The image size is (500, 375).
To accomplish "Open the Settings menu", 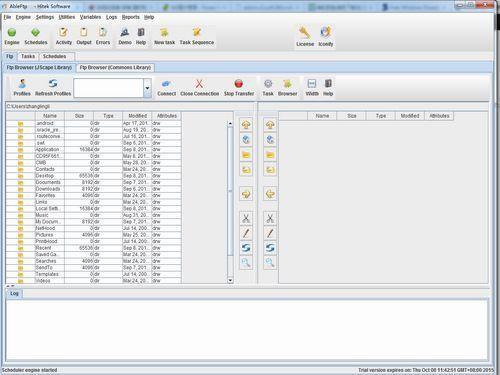I will 45,17.
